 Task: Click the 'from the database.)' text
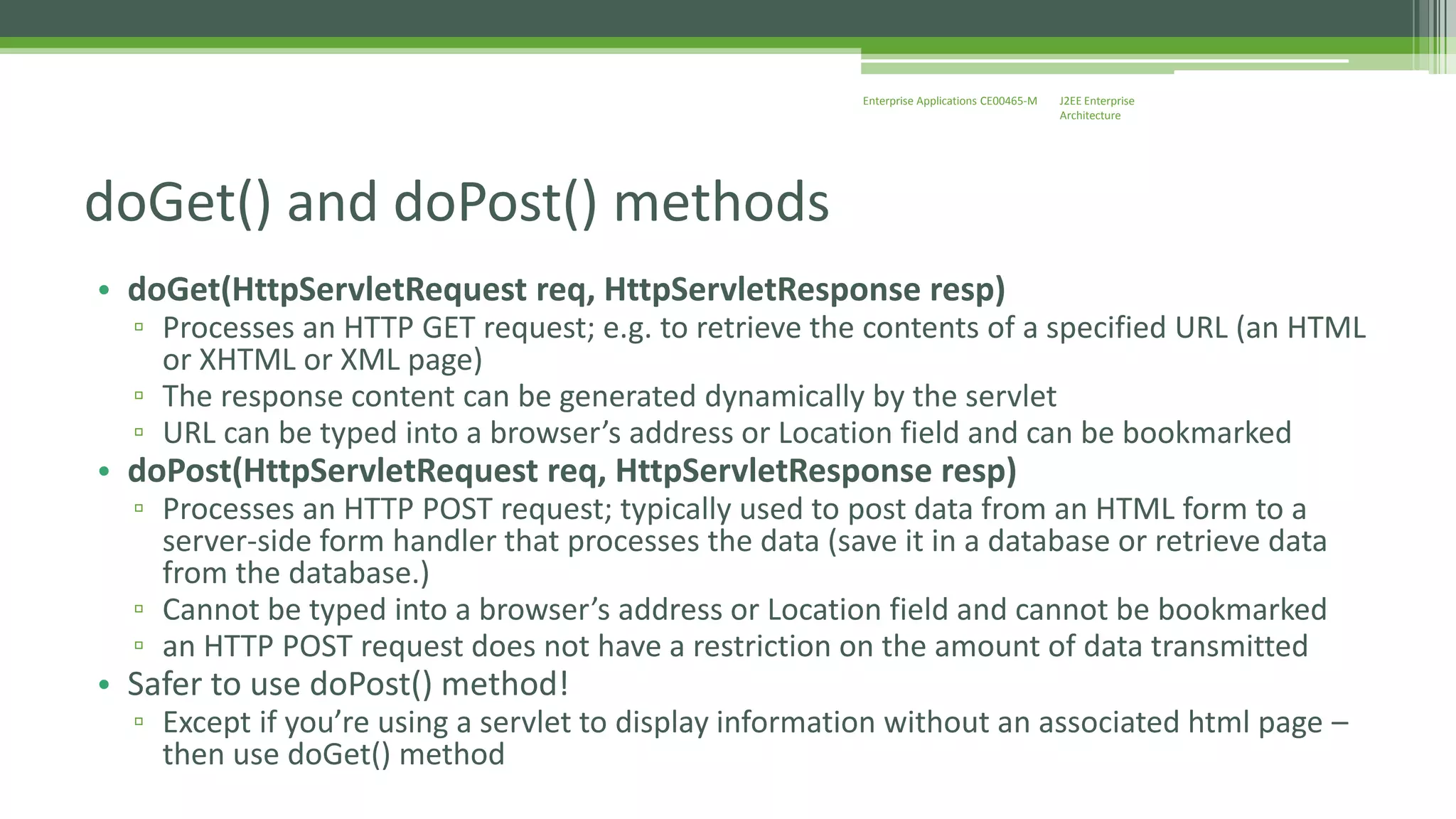296,573
